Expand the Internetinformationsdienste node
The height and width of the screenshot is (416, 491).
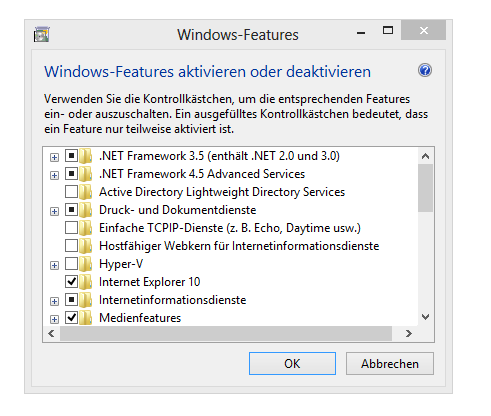tap(54, 301)
